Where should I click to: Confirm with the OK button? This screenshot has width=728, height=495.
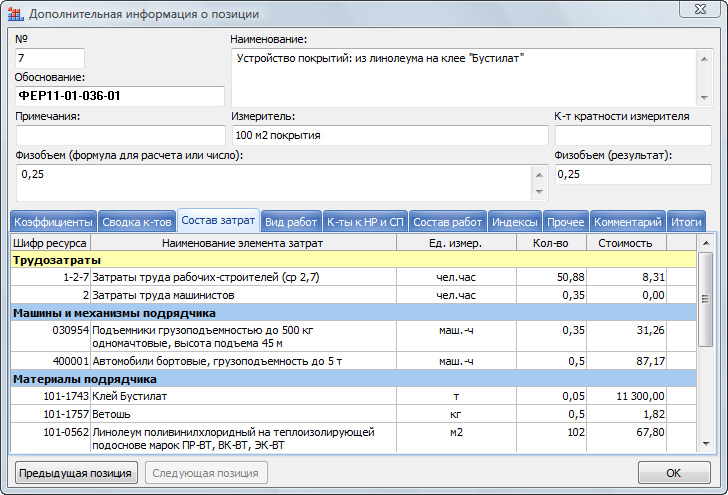673,473
